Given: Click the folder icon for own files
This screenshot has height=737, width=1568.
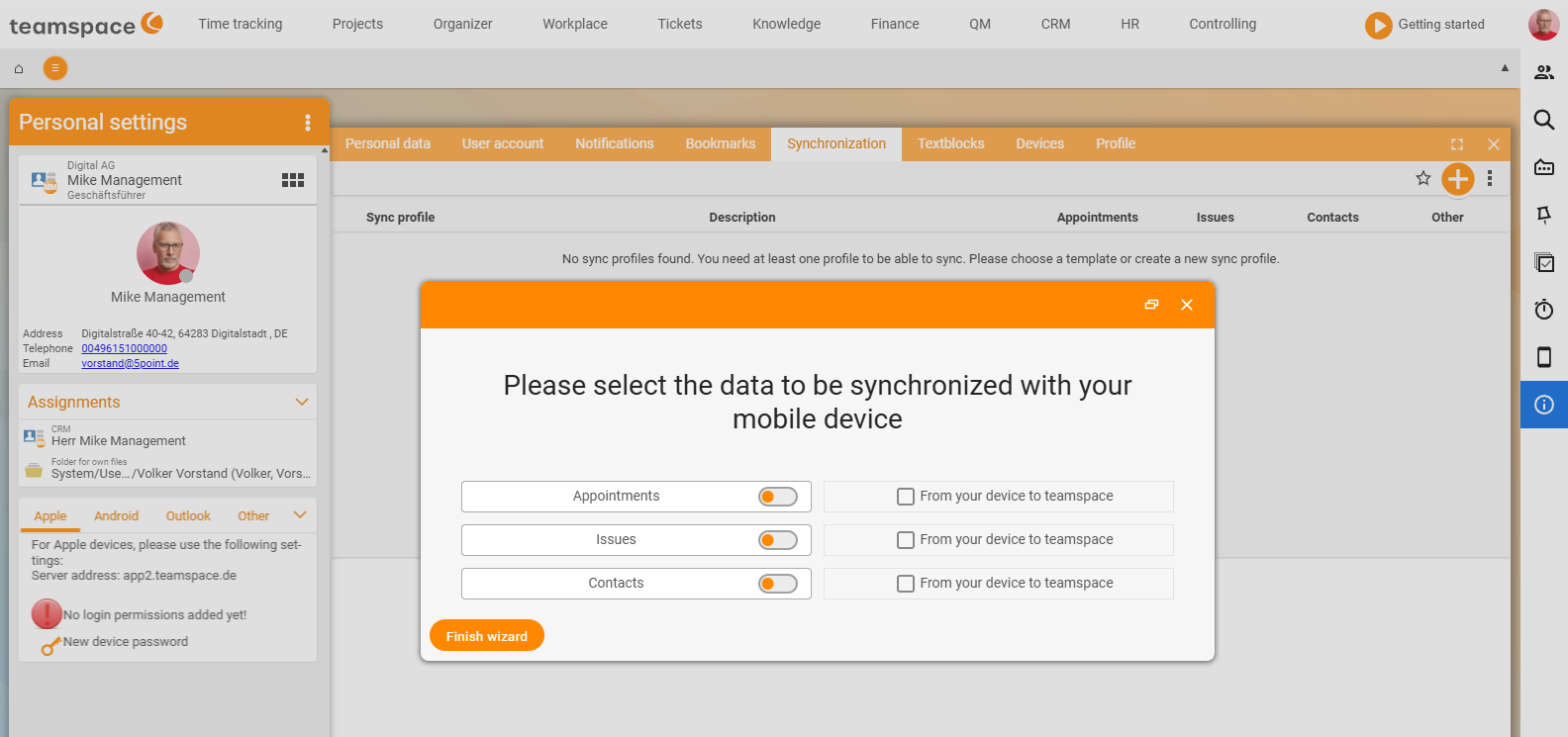Looking at the screenshot, I should [34, 470].
